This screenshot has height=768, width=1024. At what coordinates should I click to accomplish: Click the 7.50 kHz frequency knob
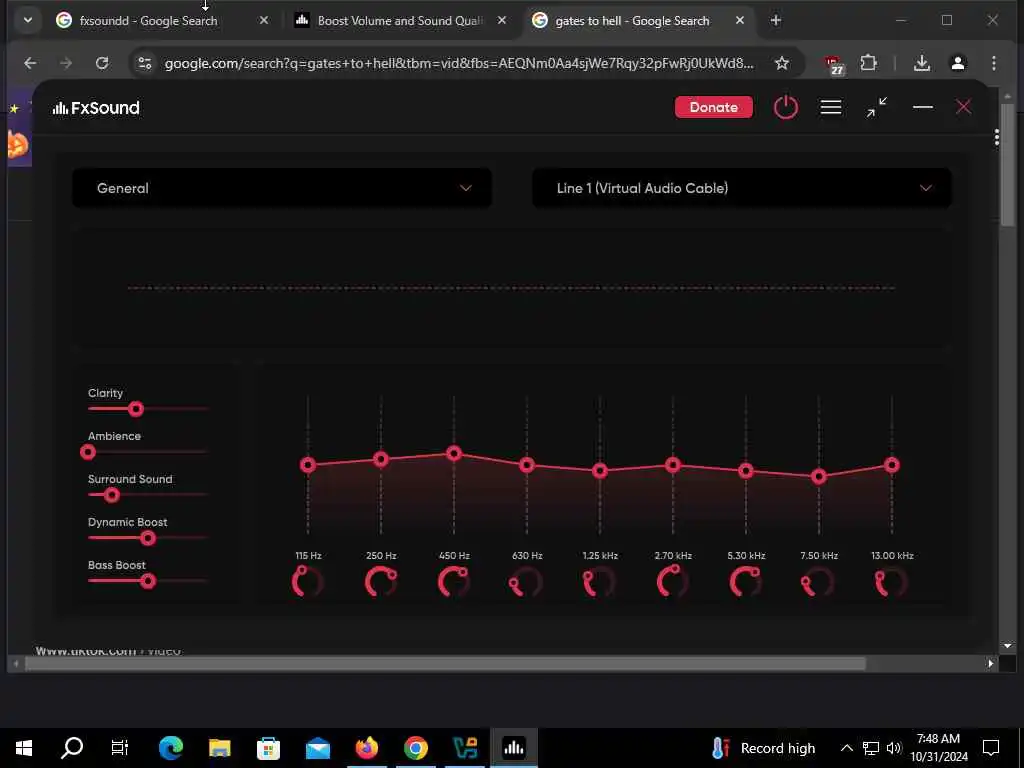818,582
